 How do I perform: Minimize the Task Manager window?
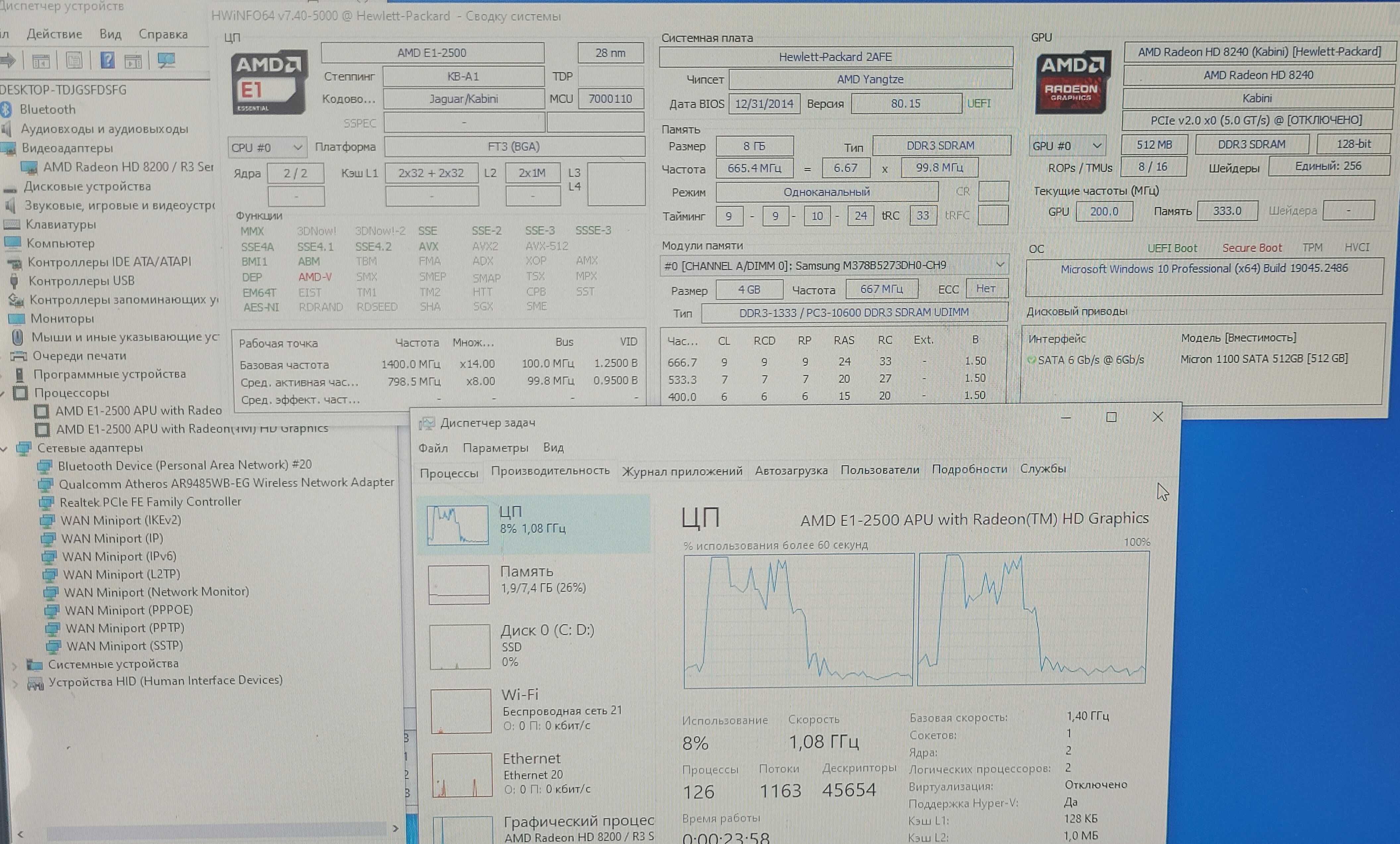point(1066,418)
